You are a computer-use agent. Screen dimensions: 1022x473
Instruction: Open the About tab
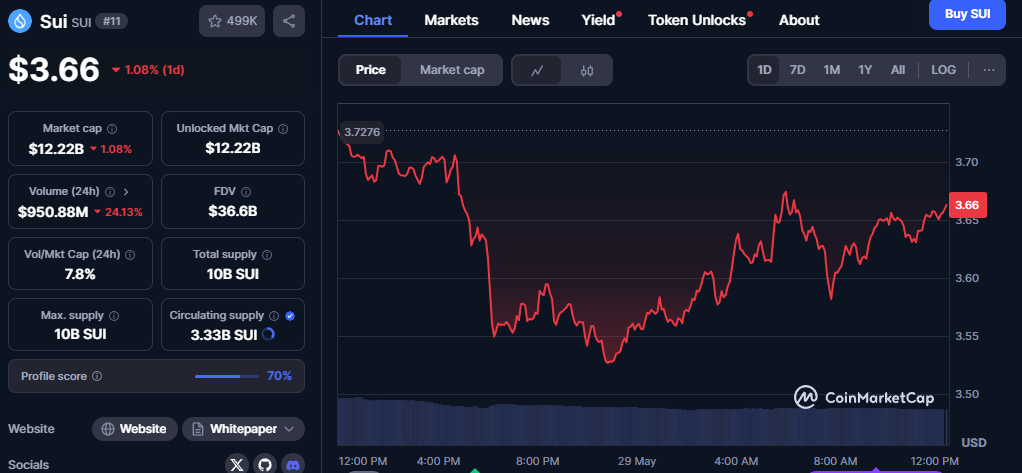[x=799, y=20]
